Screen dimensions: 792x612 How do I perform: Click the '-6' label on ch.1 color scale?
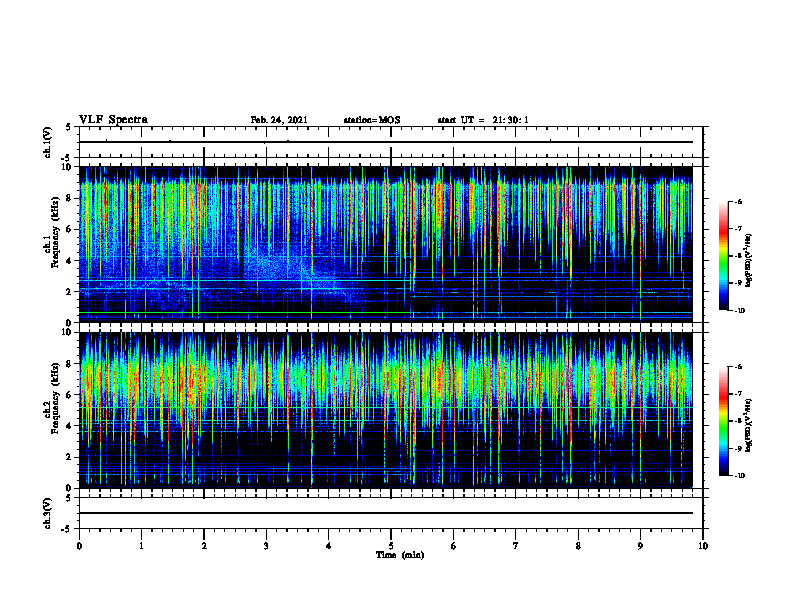click(738, 202)
